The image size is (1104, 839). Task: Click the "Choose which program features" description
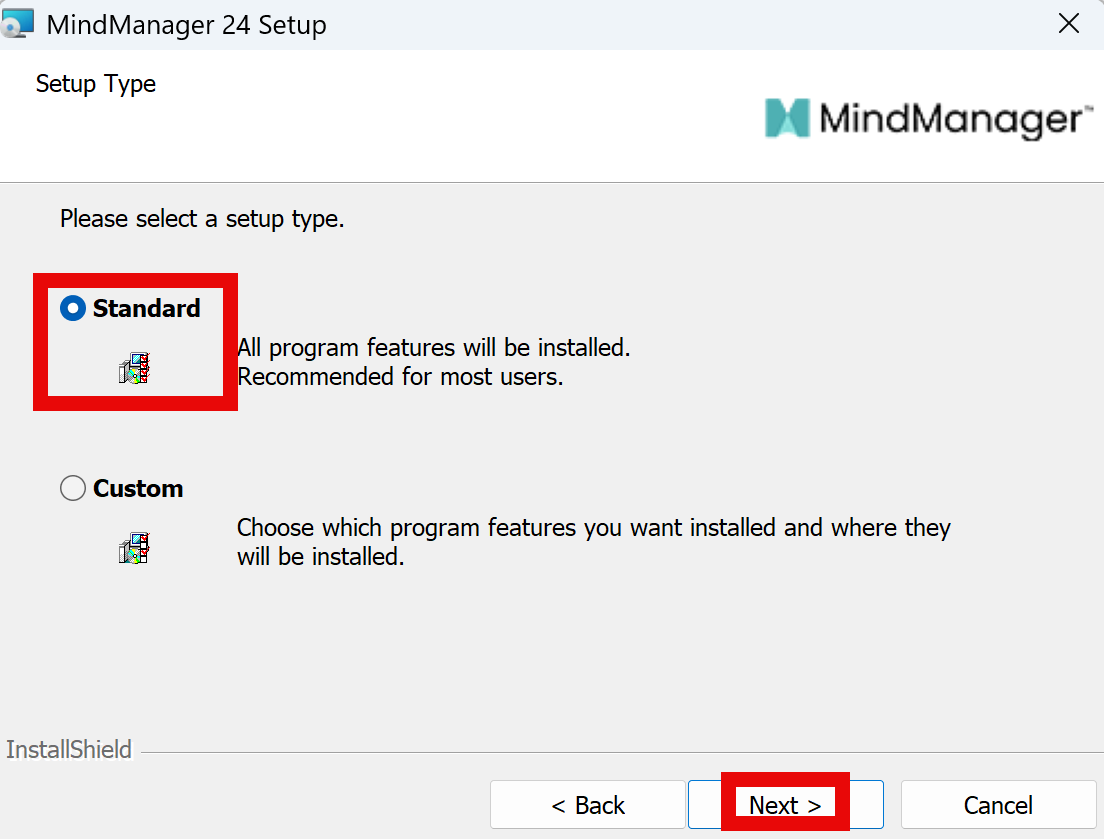593,528
